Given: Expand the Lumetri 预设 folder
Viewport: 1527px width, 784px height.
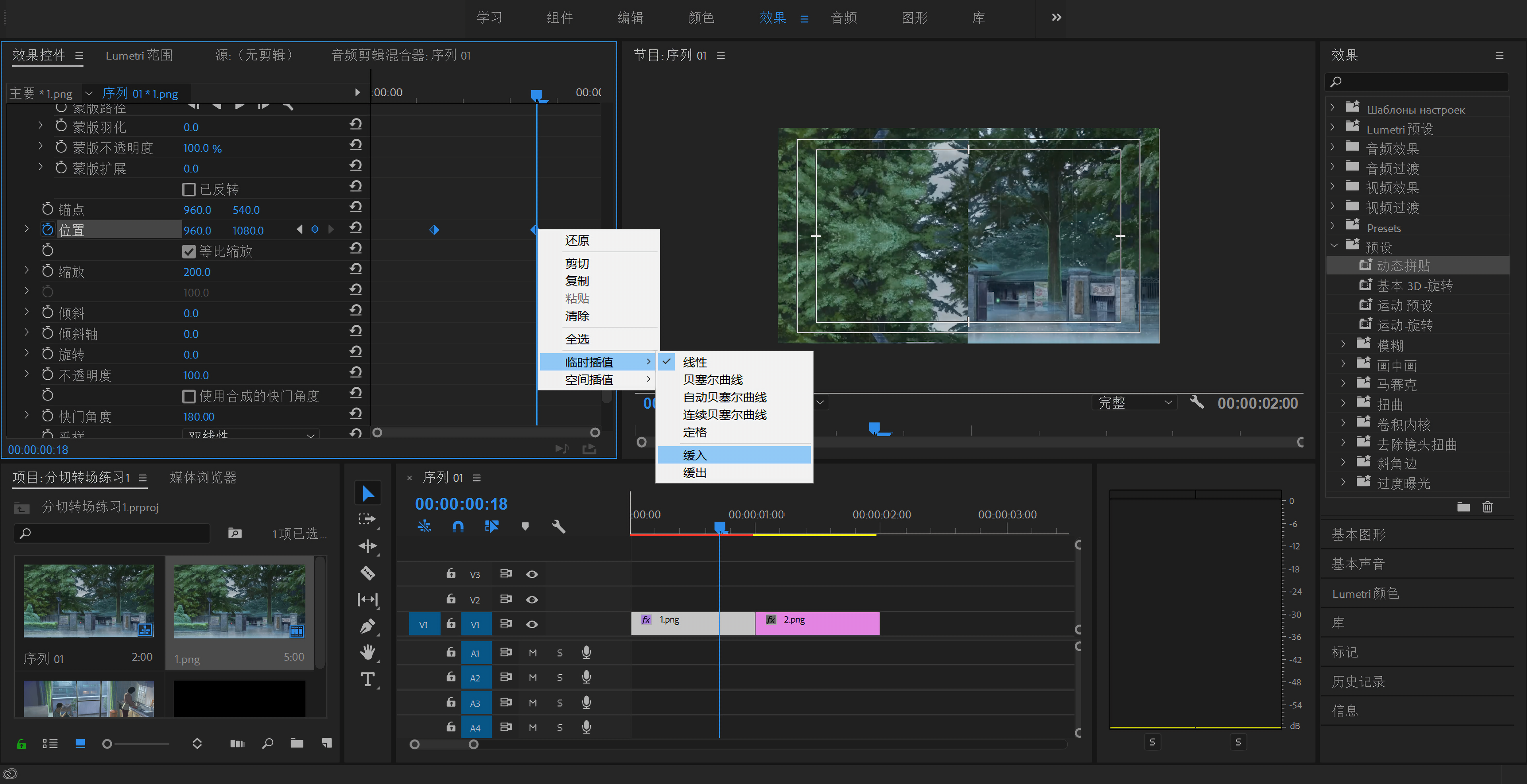Looking at the screenshot, I should (1333, 127).
